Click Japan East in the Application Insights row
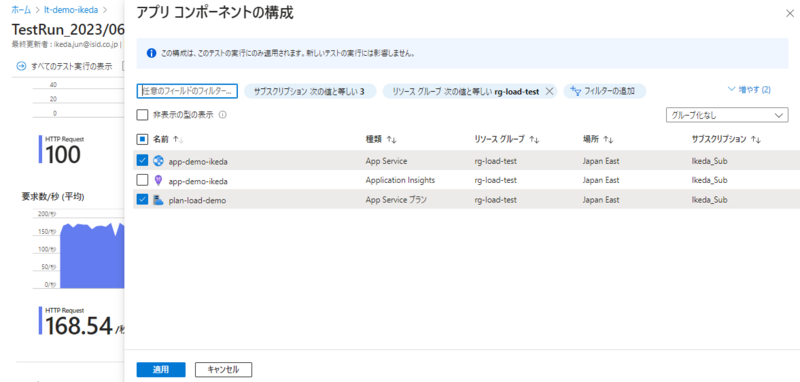Image resolution: width=800 pixels, height=382 pixels. tap(601, 181)
